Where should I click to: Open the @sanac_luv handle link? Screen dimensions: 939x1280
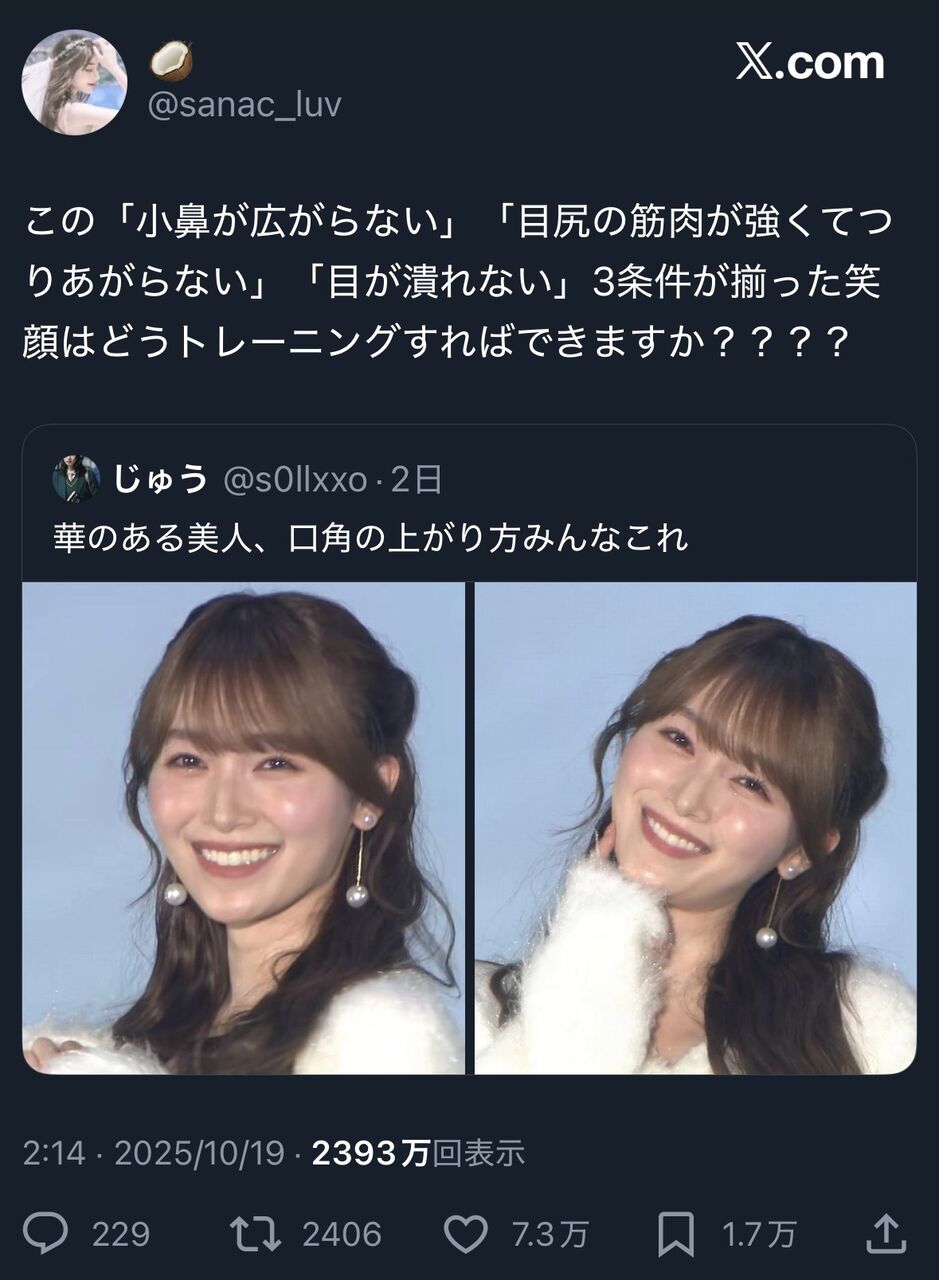click(x=245, y=104)
